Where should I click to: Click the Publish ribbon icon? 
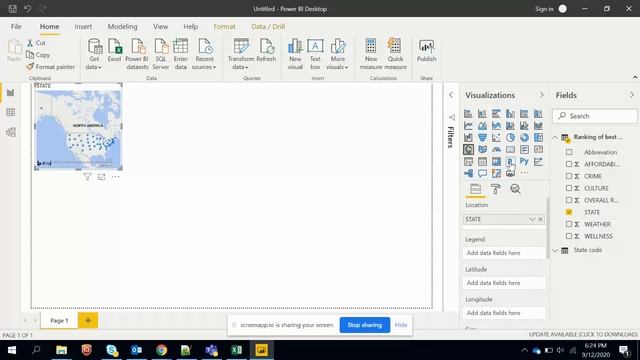pos(427,51)
